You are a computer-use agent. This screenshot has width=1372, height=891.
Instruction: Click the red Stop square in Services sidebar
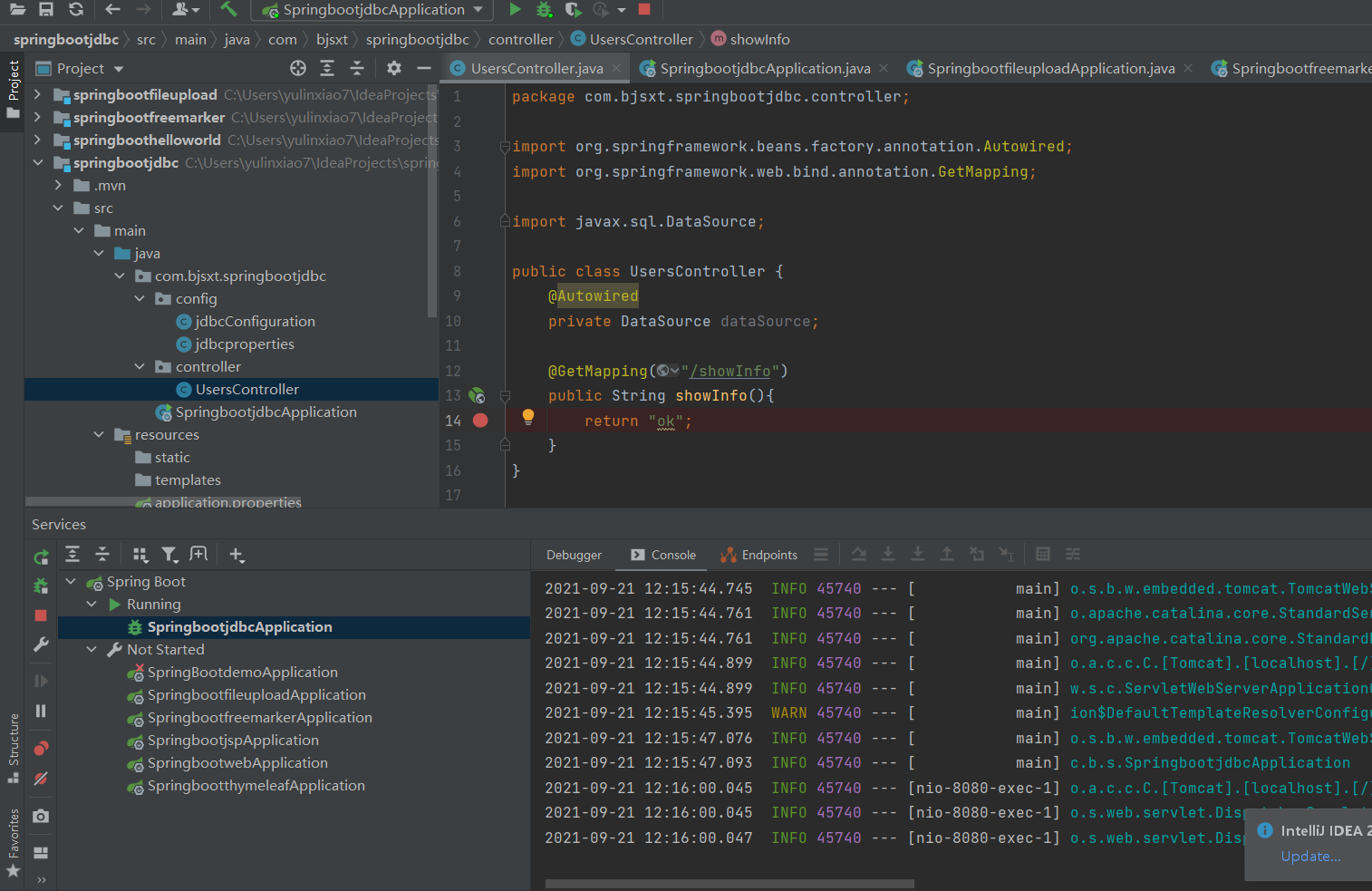pos(41,615)
